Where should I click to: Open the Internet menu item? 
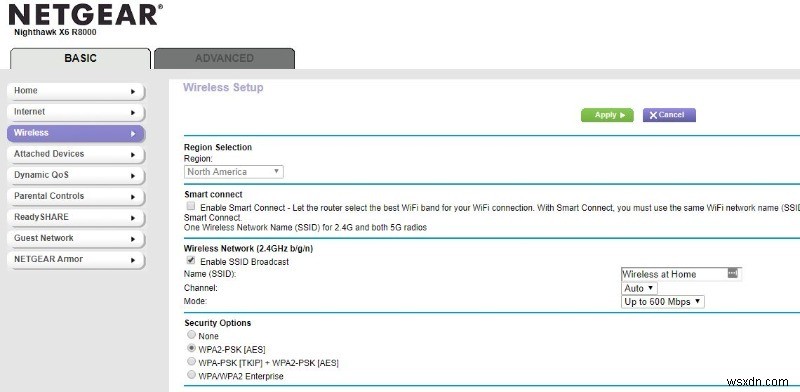click(76, 112)
